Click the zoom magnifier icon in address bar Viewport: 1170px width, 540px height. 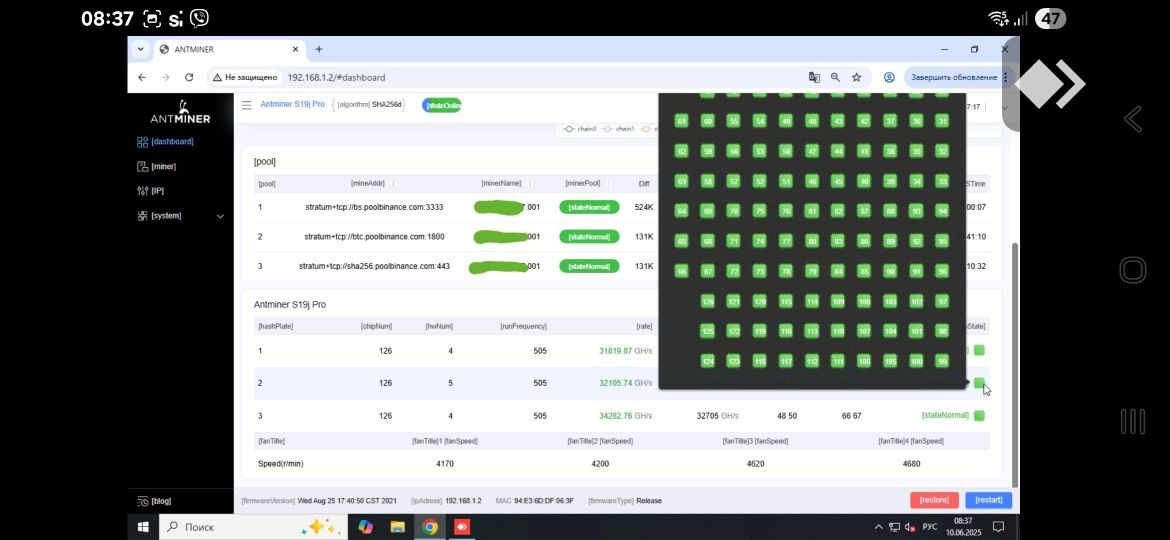click(835, 77)
